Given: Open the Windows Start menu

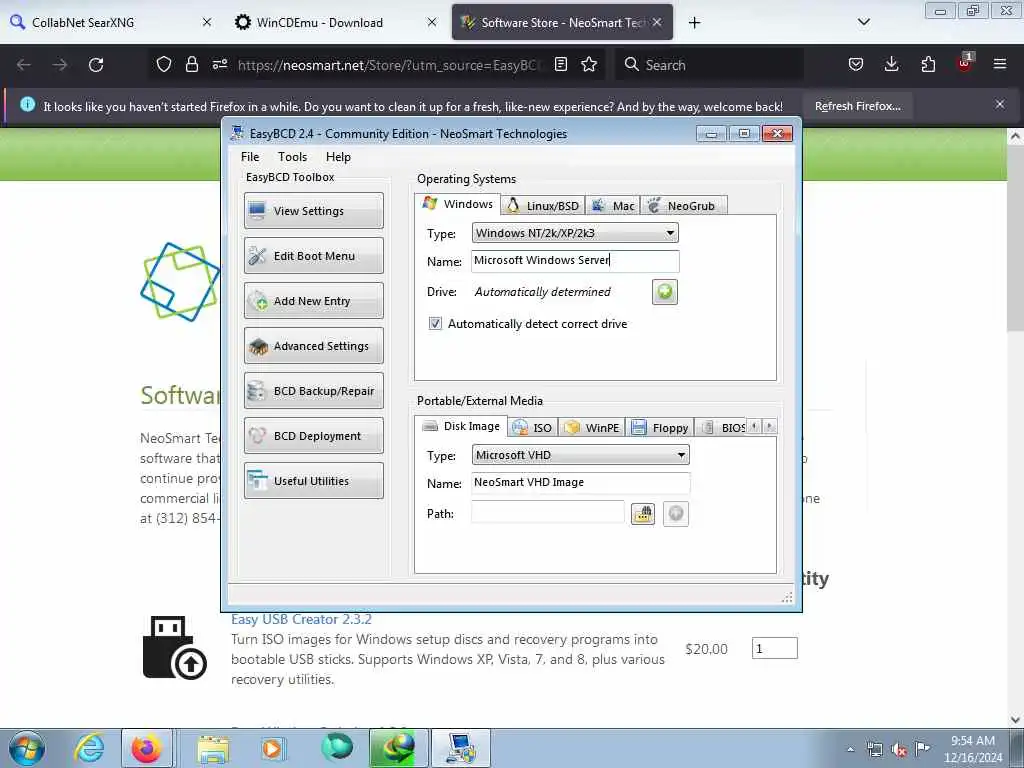Looking at the screenshot, I should (x=27, y=749).
